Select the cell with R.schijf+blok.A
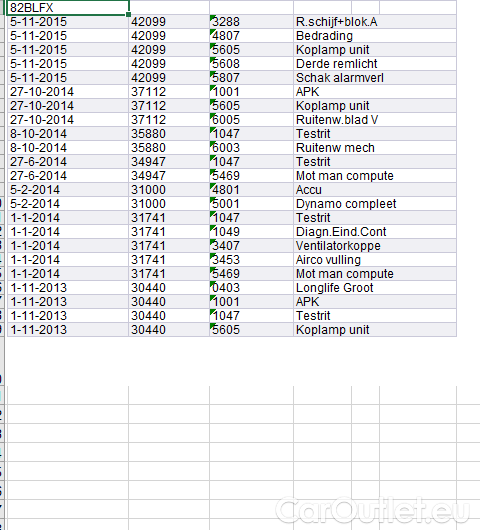 [x=375, y=22]
